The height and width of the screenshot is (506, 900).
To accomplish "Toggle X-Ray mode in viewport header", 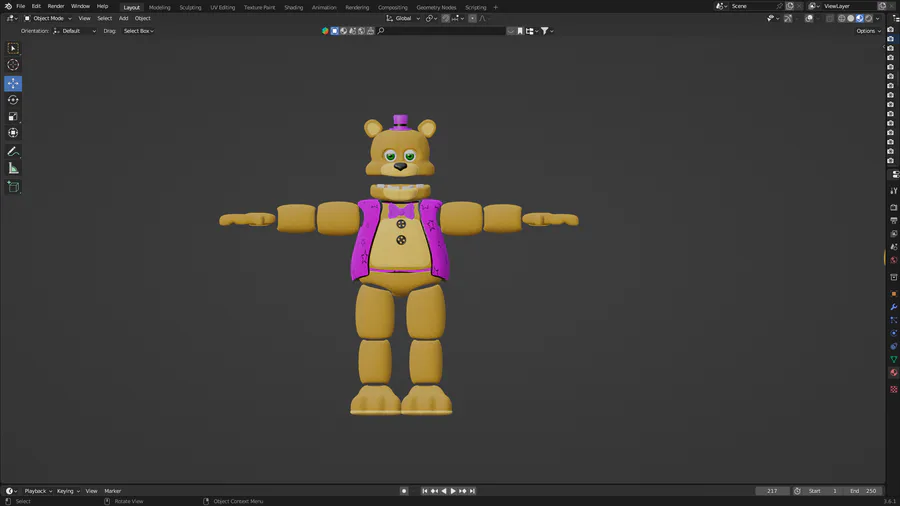I will (830, 18).
